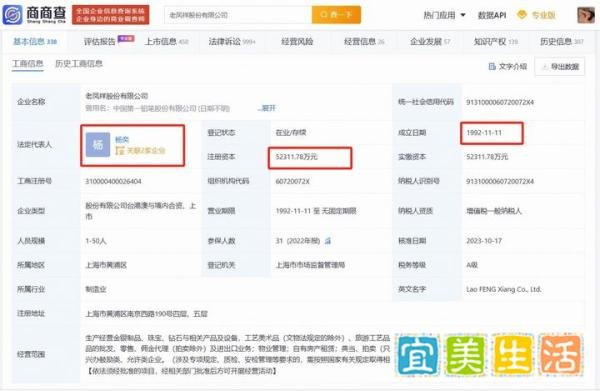Select the 历史工商信息 sub-tab

[x=79, y=64]
